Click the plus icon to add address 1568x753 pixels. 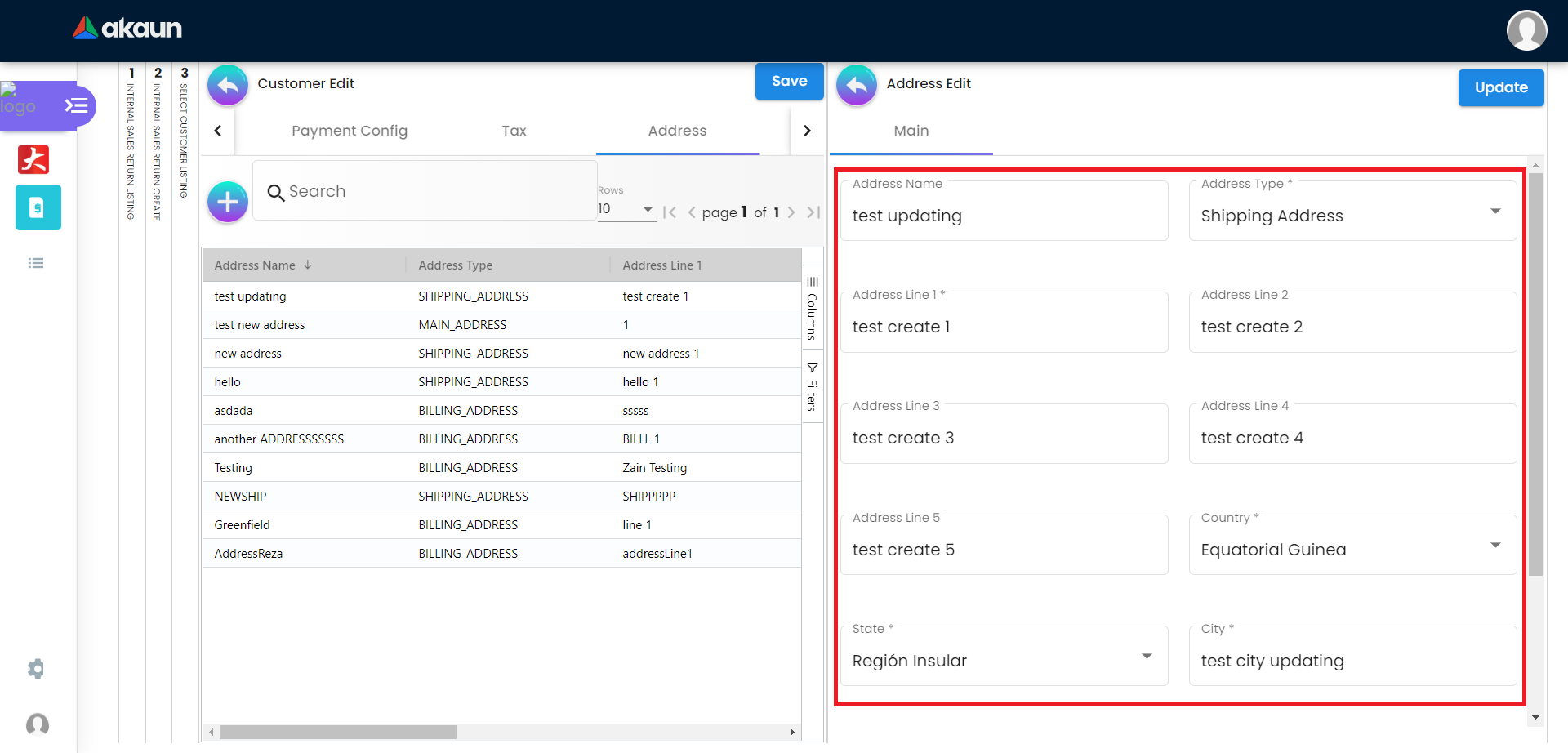point(228,202)
